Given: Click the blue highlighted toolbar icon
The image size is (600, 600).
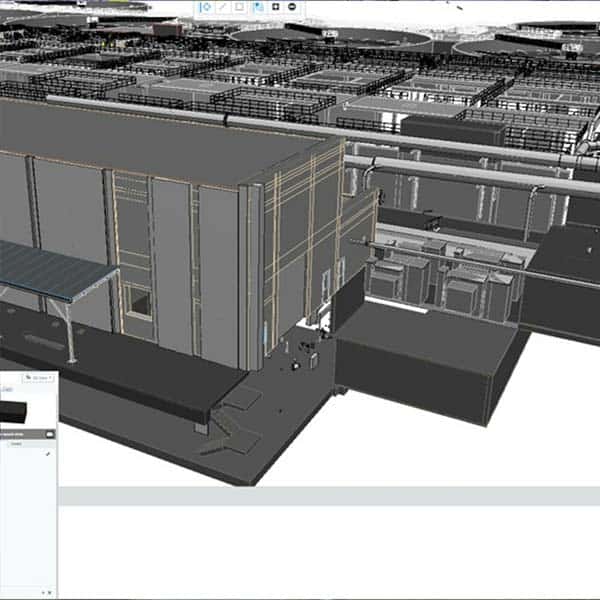Looking at the screenshot, I should pos(258,7).
